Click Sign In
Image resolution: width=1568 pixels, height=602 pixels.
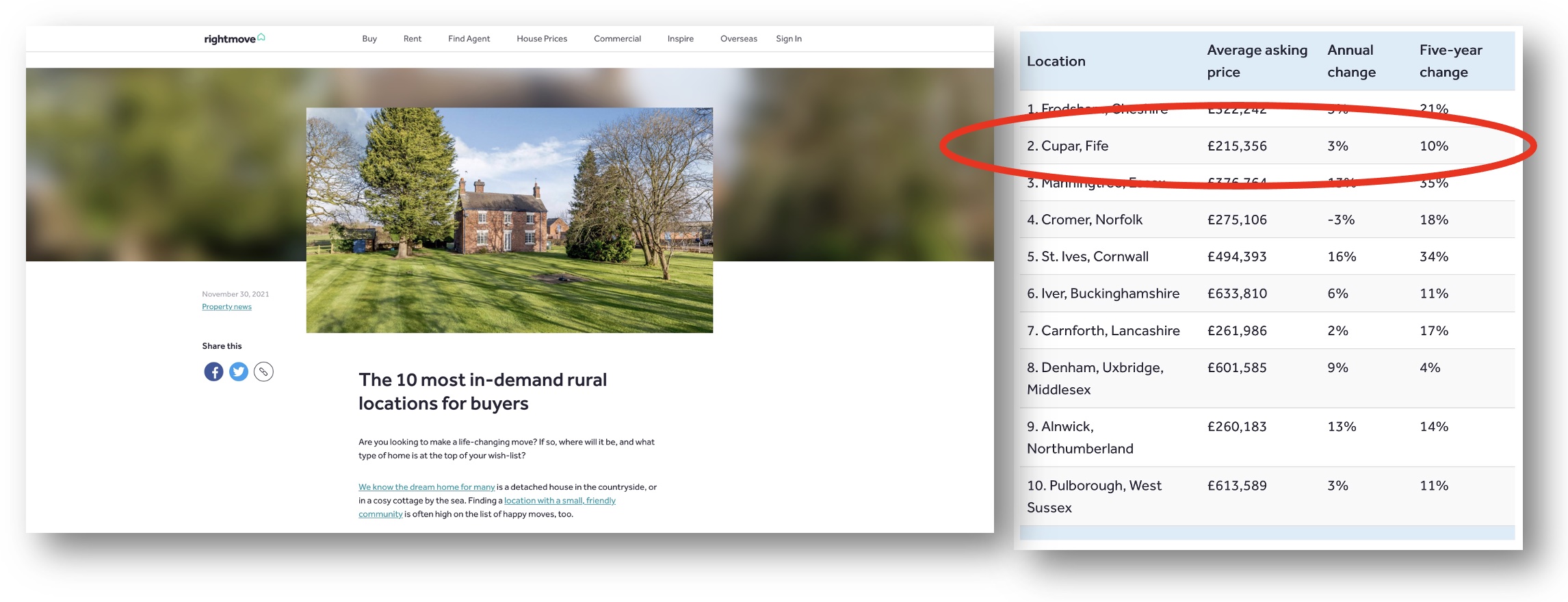pyautogui.click(x=788, y=39)
